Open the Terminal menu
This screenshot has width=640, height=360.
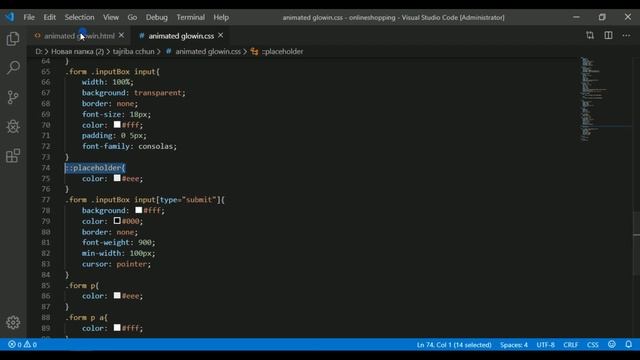[191, 17]
